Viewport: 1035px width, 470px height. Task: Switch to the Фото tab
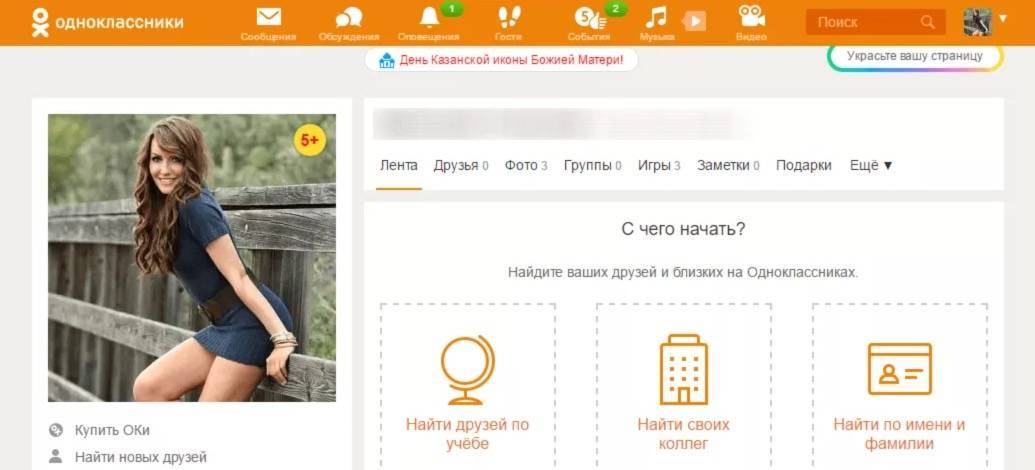[x=526, y=166]
